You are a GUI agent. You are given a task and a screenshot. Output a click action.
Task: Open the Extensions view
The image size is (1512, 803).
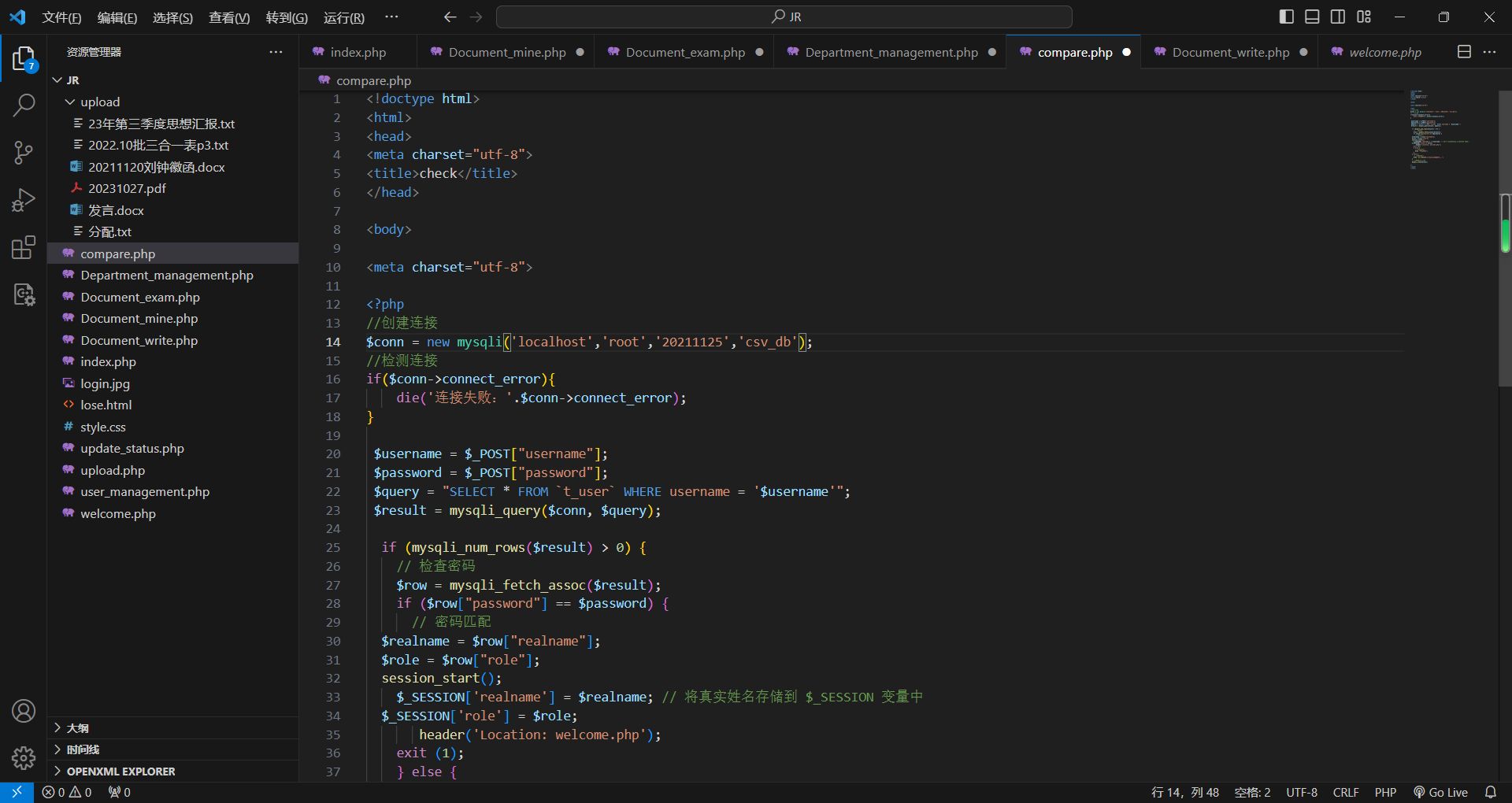pyautogui.click(x=24, y=248)
